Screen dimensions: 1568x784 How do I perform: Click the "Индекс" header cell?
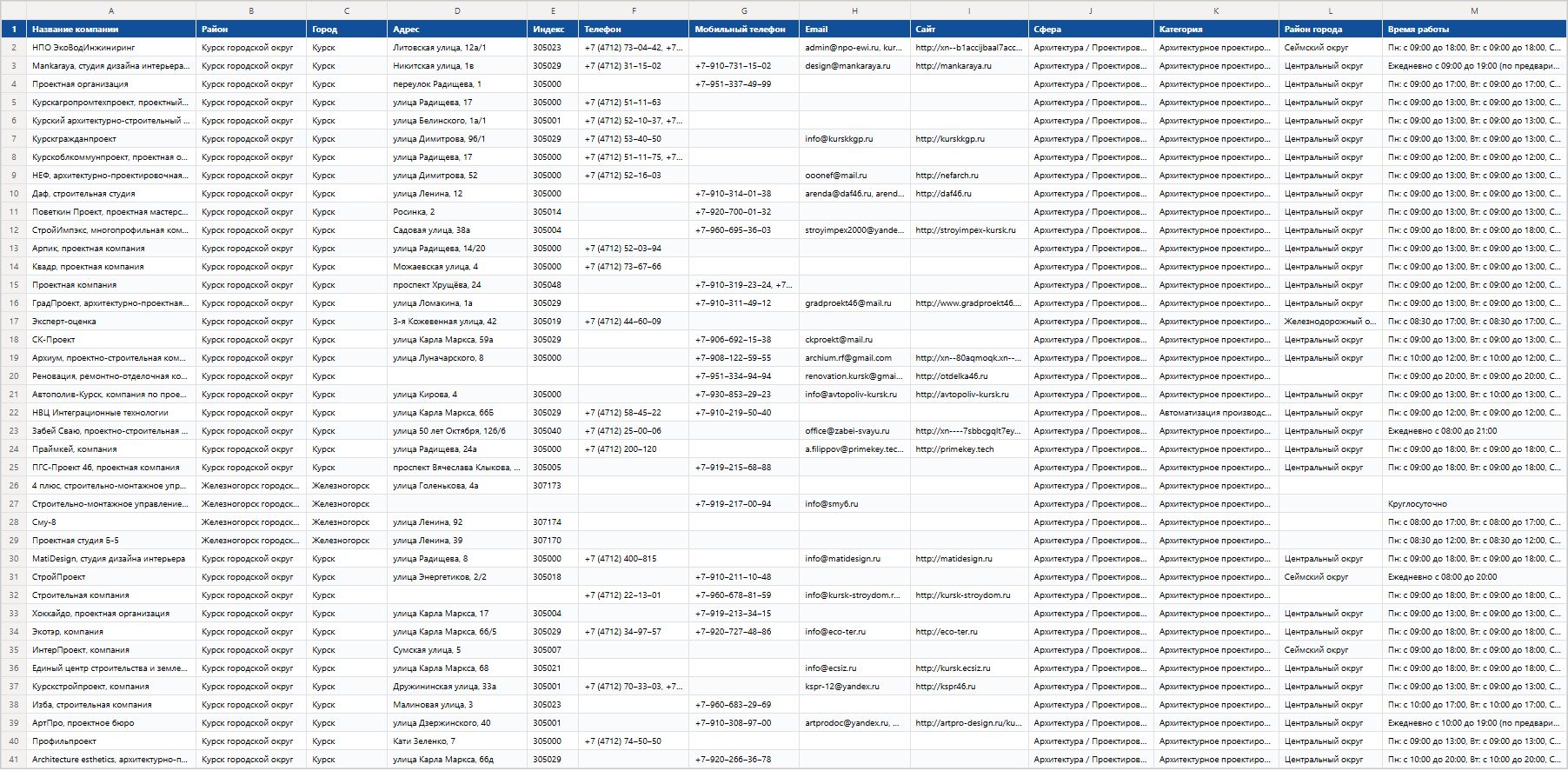pyautogui.click(x=553, y=29)
